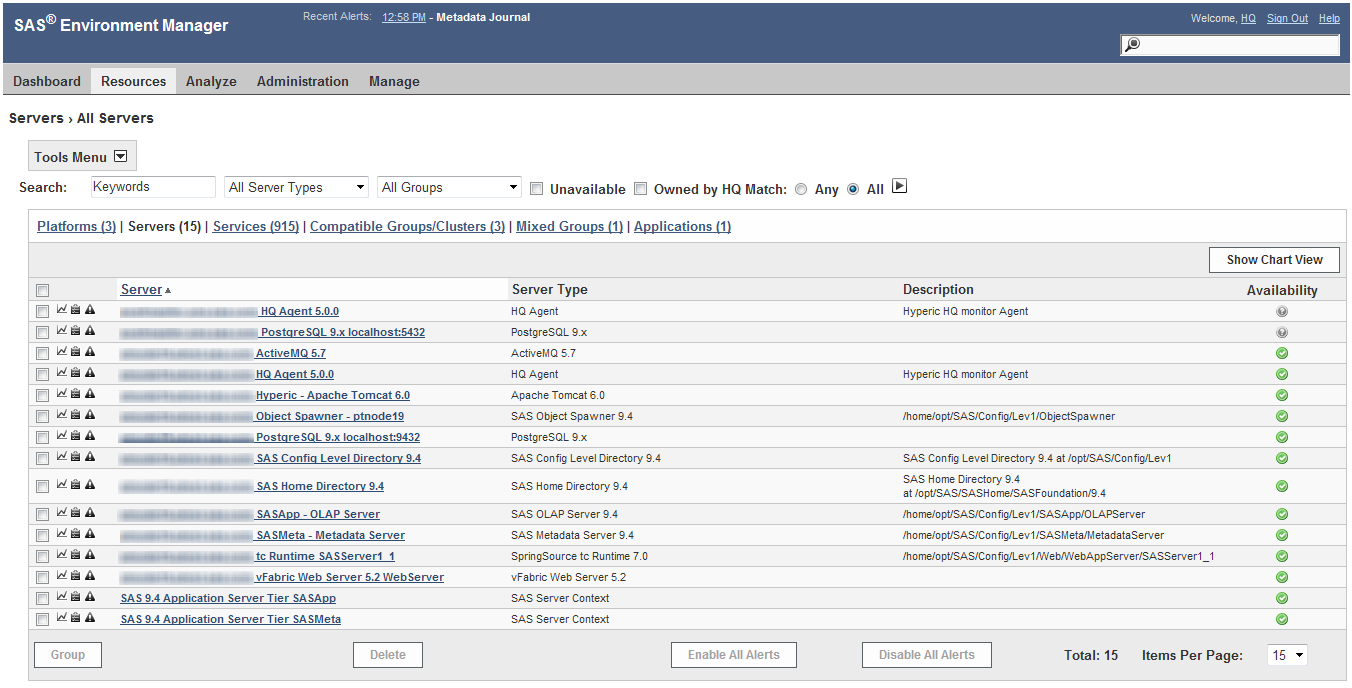Image resolution: width=1352 pixels, height=688 pixels.
Task: Click the magnifier icon in the search box
Action: (1131, 45)
